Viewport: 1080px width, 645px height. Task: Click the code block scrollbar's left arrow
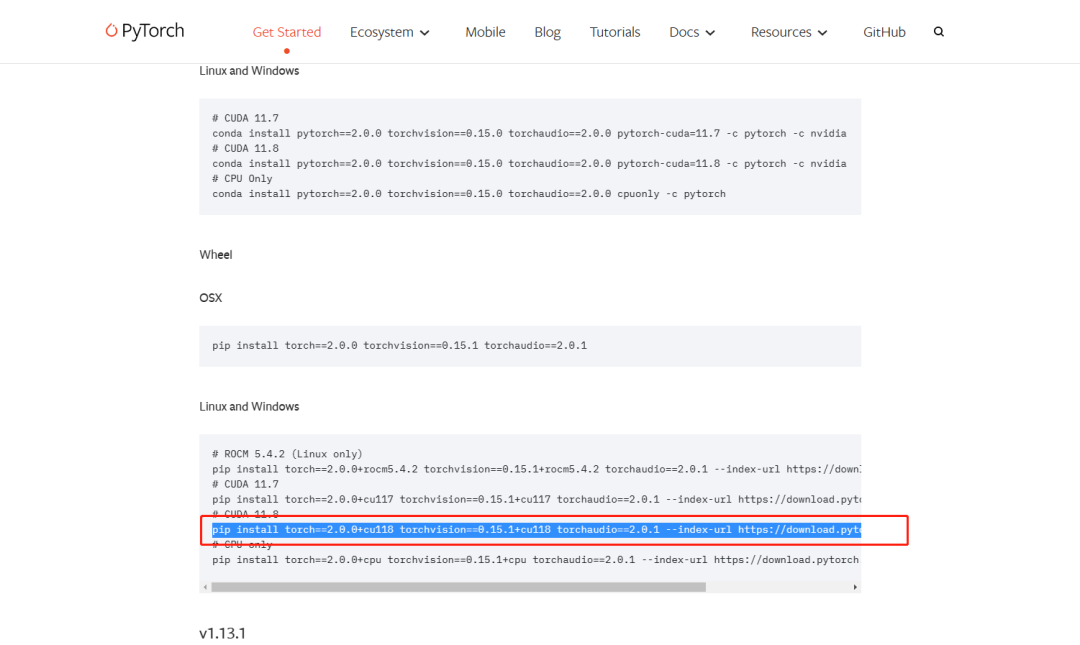[x=205, y=587]
